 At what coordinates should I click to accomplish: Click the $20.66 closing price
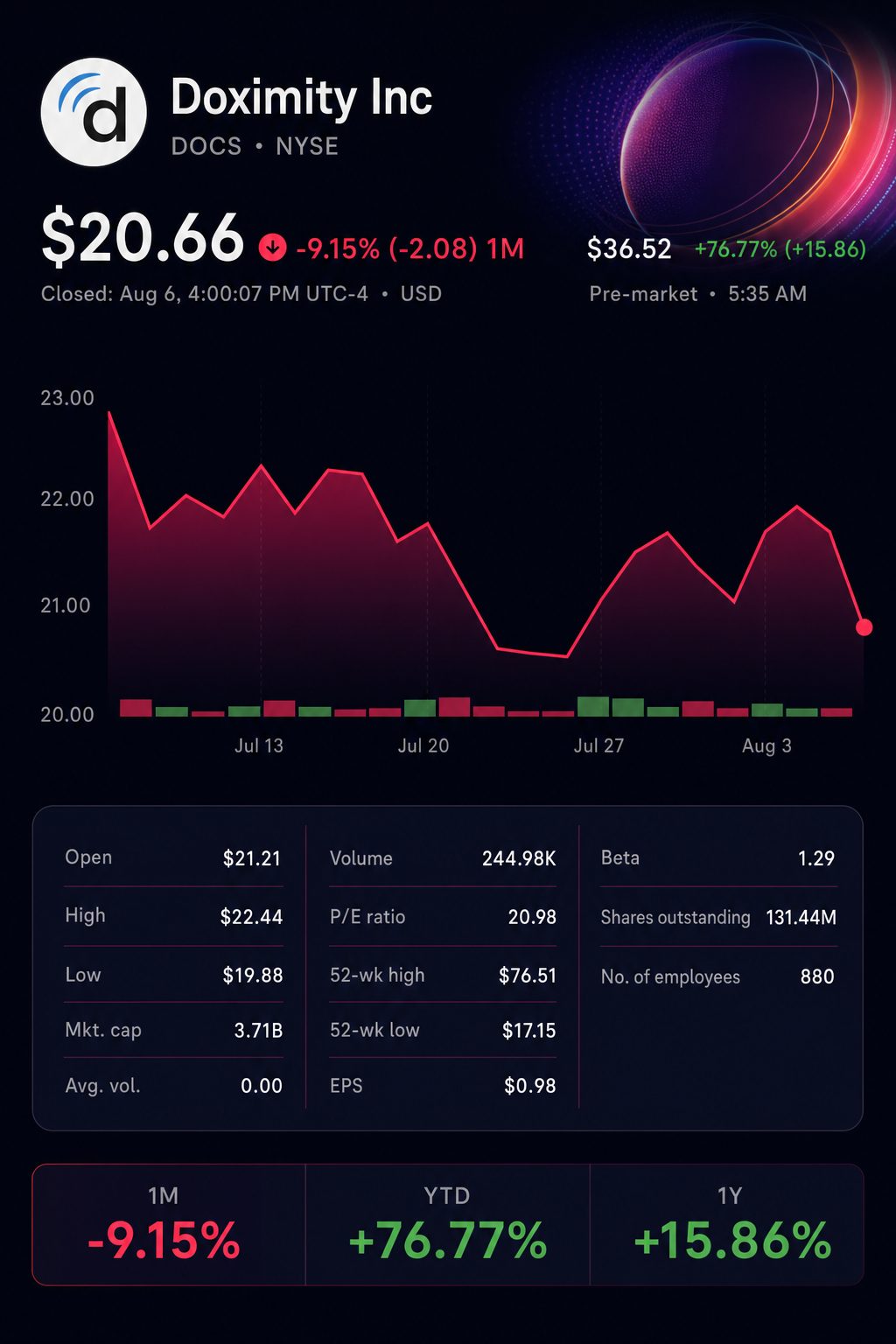click(x=142, y=238)
